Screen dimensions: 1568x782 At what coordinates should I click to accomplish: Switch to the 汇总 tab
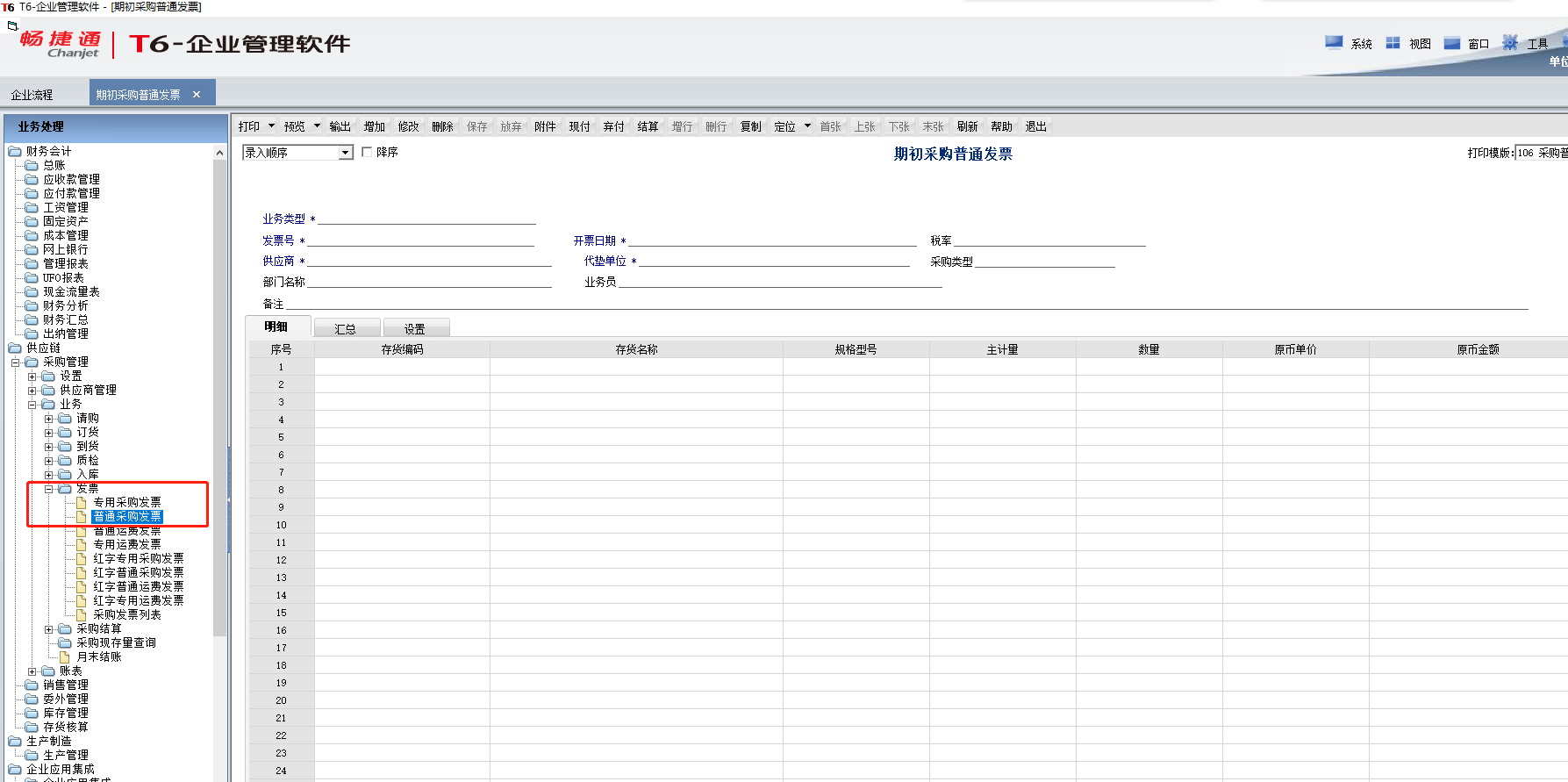coord(346,328)
